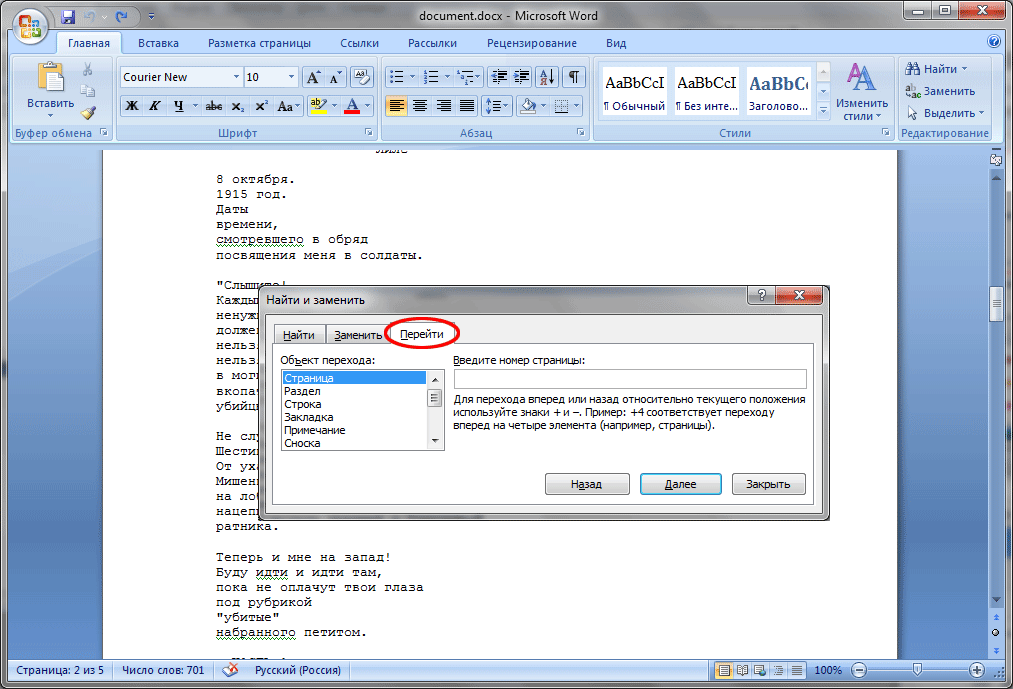Image resolution: width=1013 pixels, height=689 pixels.
Task: Open the font size dropdown showing 10
Action: (x=292, y=77)
